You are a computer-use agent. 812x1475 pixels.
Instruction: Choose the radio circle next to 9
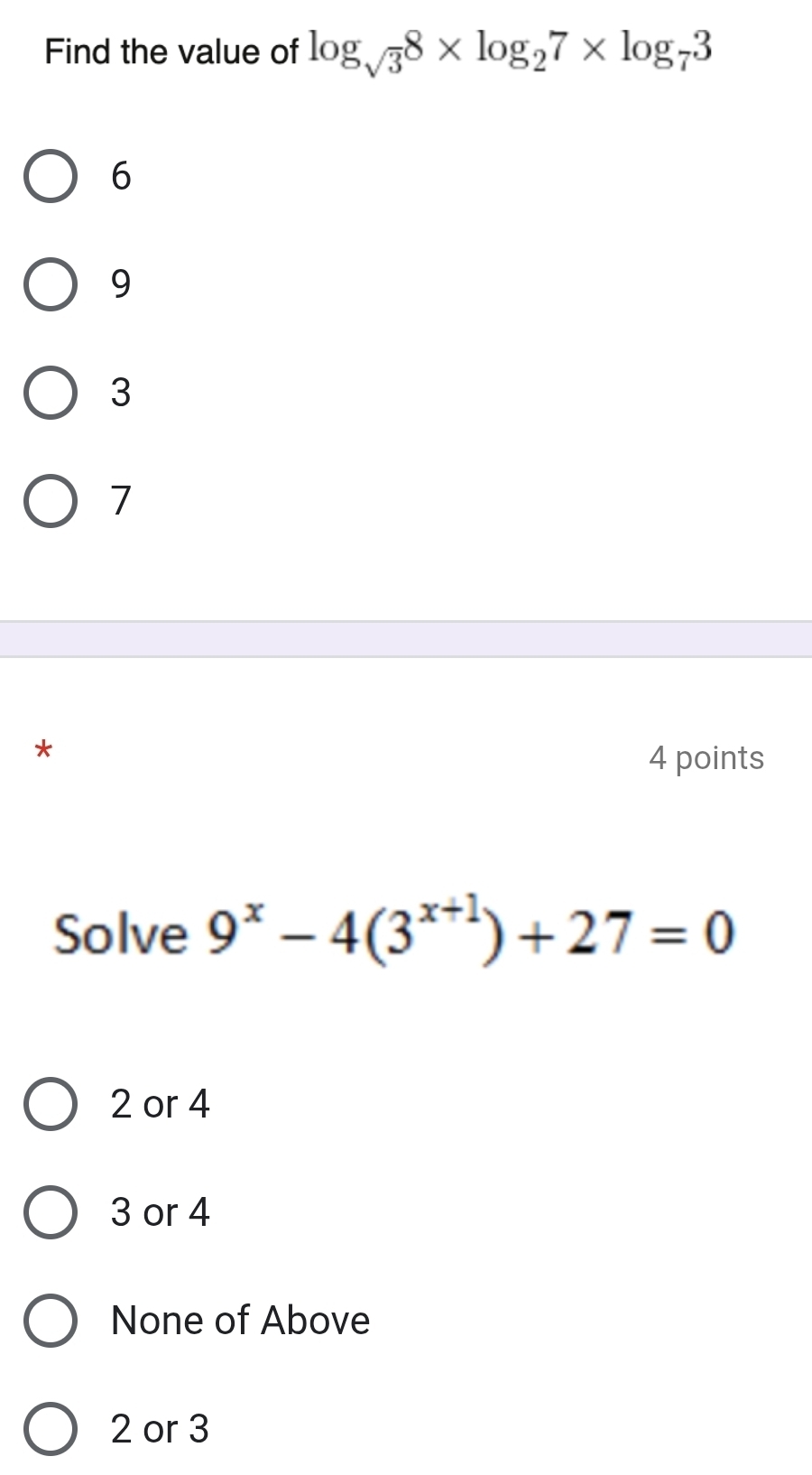[x=50, y=284]
